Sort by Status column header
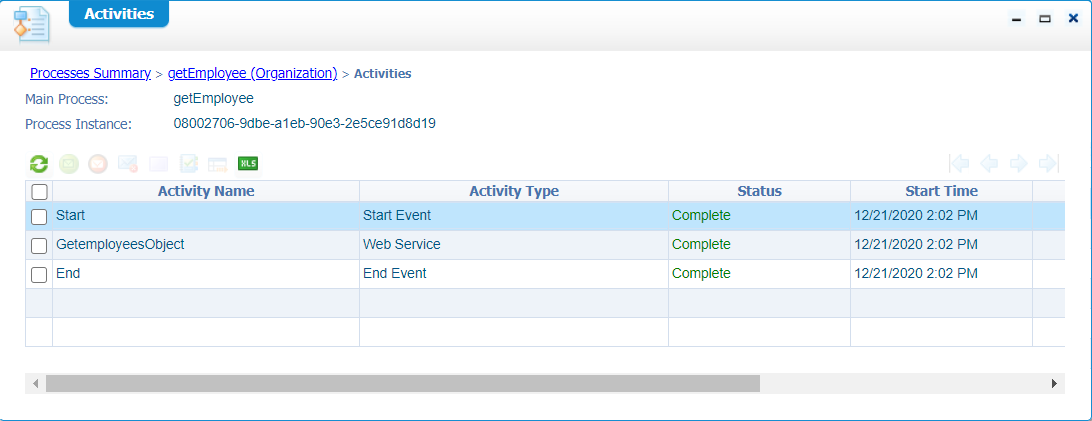Viewport: 1092px width, 421px height. pos(759,191)
